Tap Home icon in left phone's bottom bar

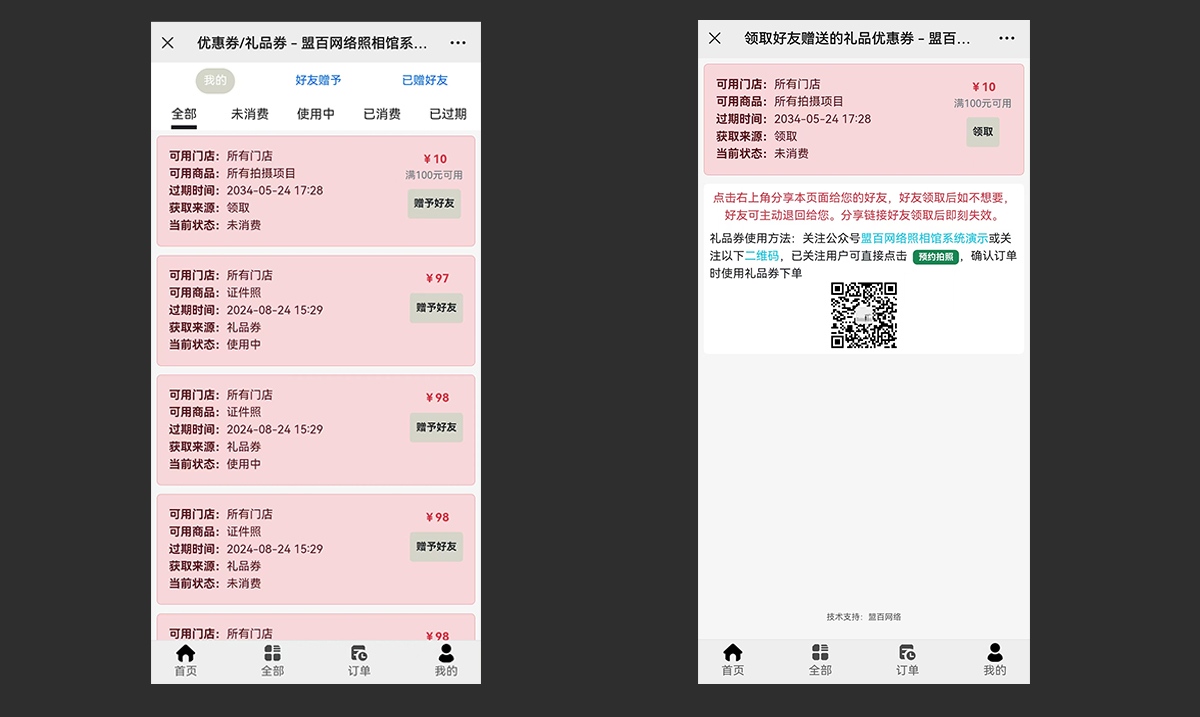point(185,653)
